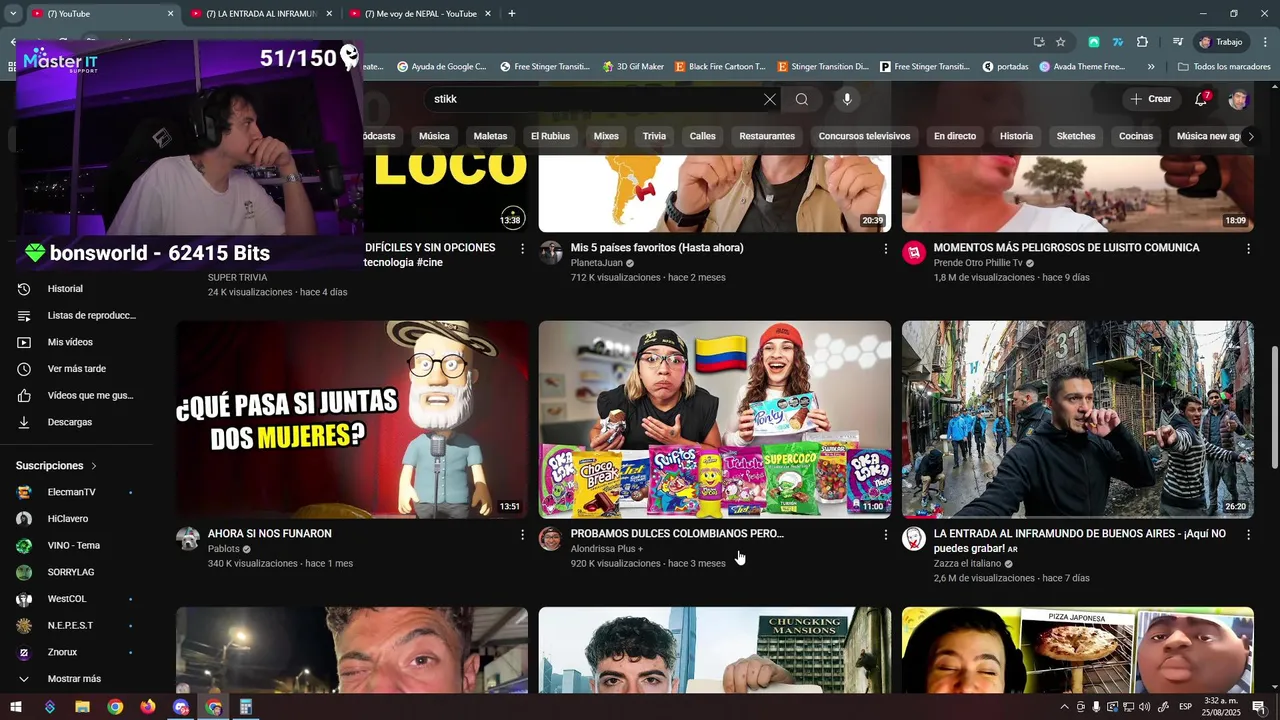1280x720 pixels.
Task: Expand the Suscripciones section chevron
Action: coord(94,466)
